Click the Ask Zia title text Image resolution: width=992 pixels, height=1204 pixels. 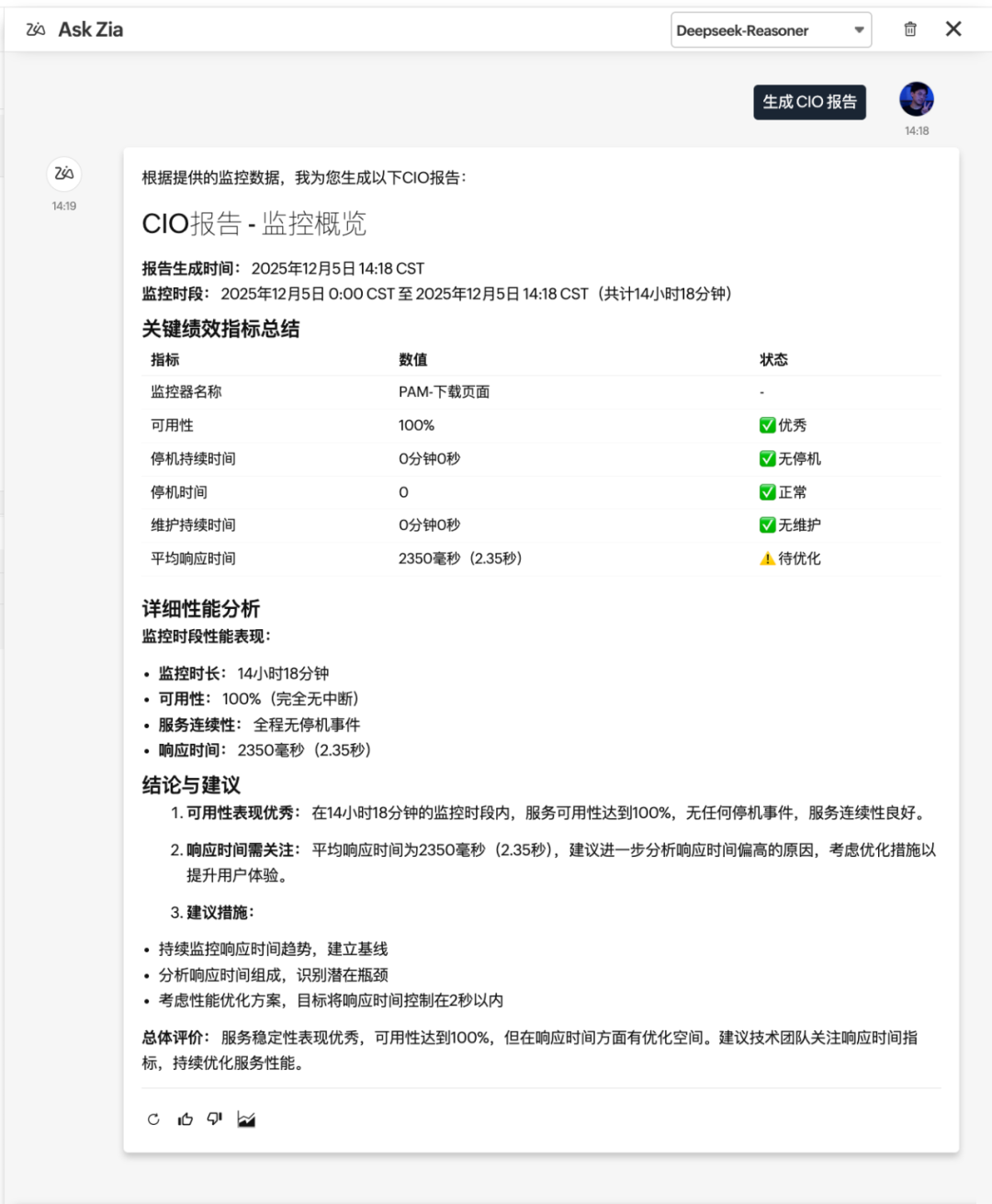tap(90, 29)
